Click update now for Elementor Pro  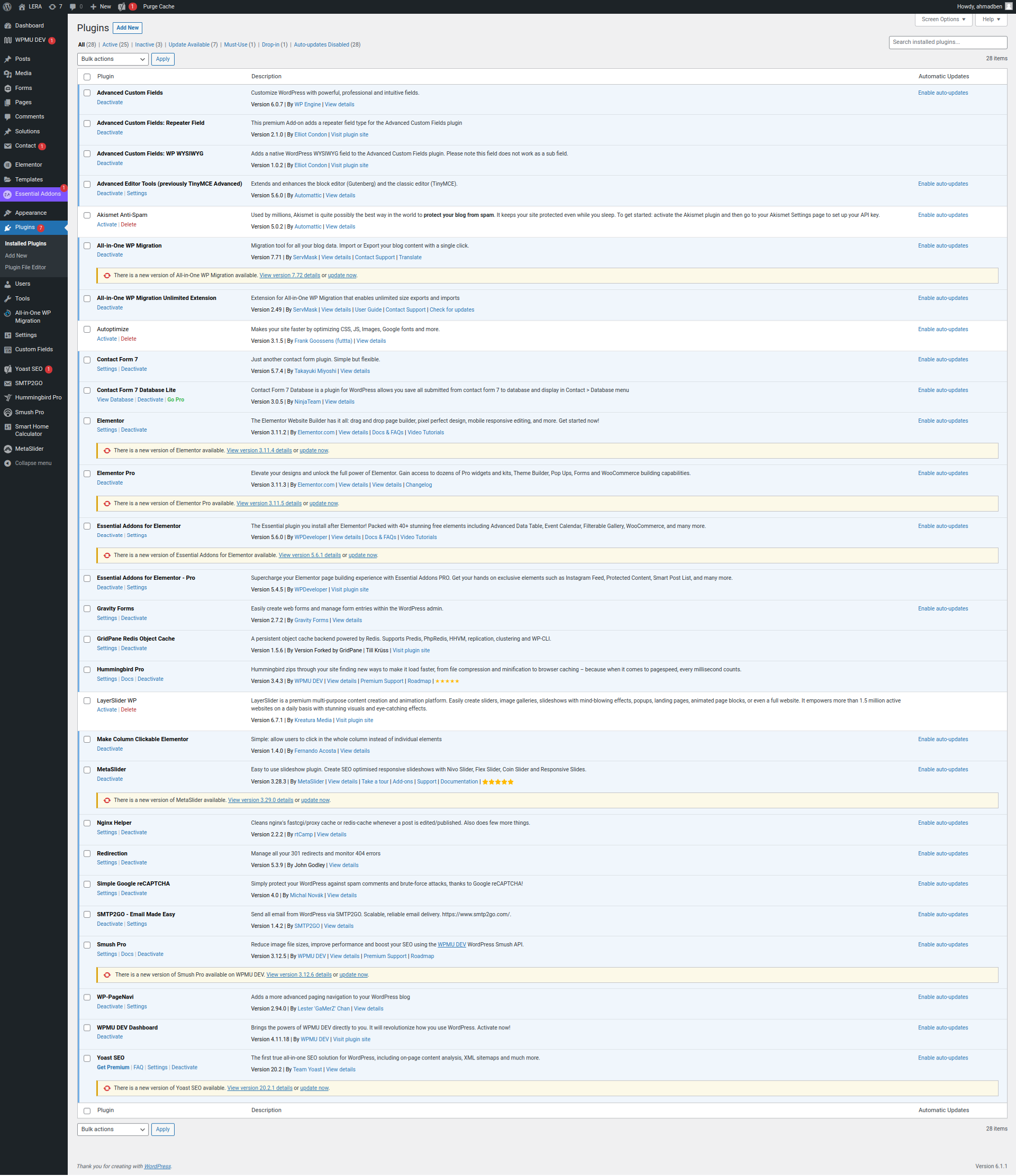point(323,504)
